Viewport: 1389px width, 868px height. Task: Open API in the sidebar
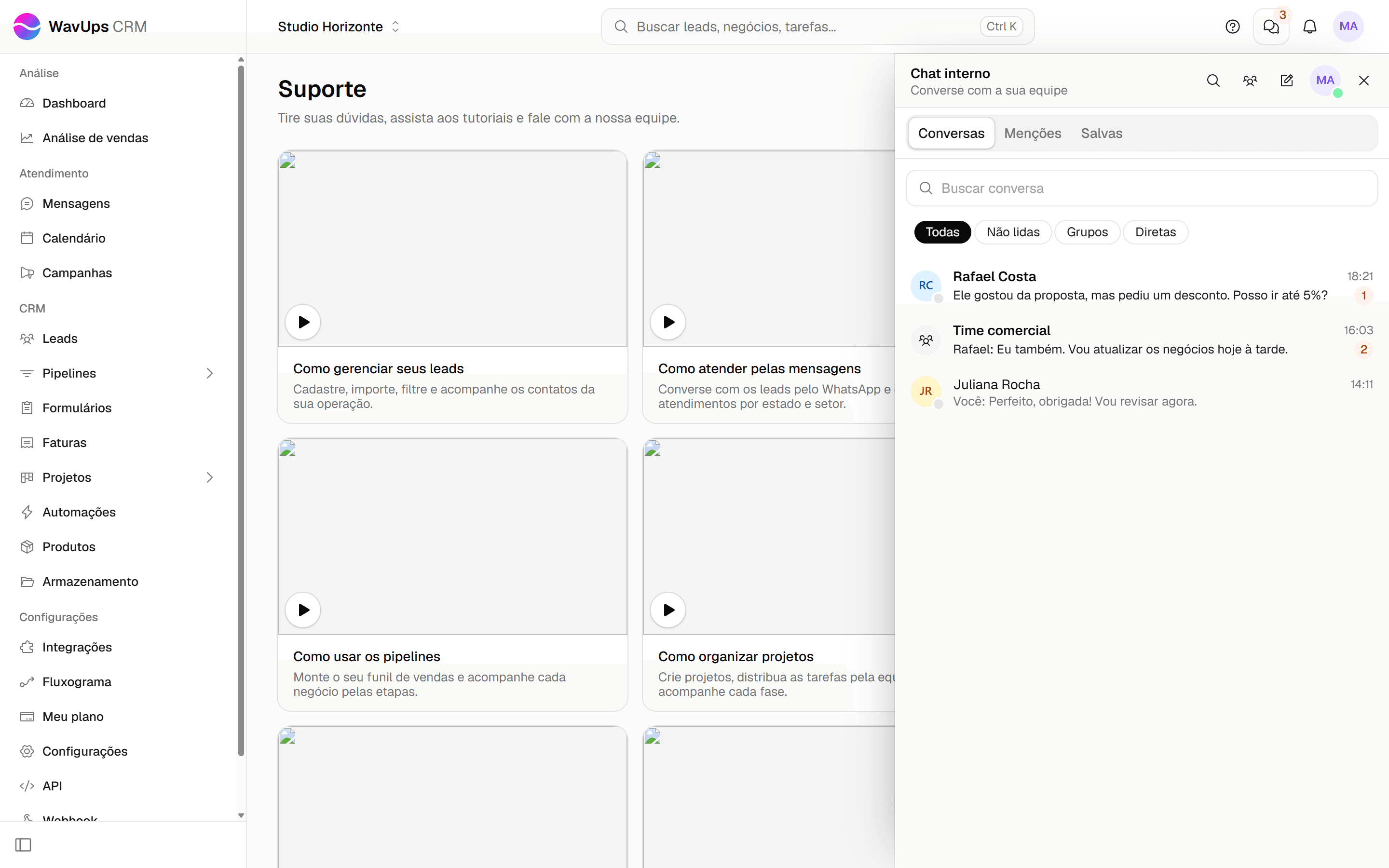point(119,786)
